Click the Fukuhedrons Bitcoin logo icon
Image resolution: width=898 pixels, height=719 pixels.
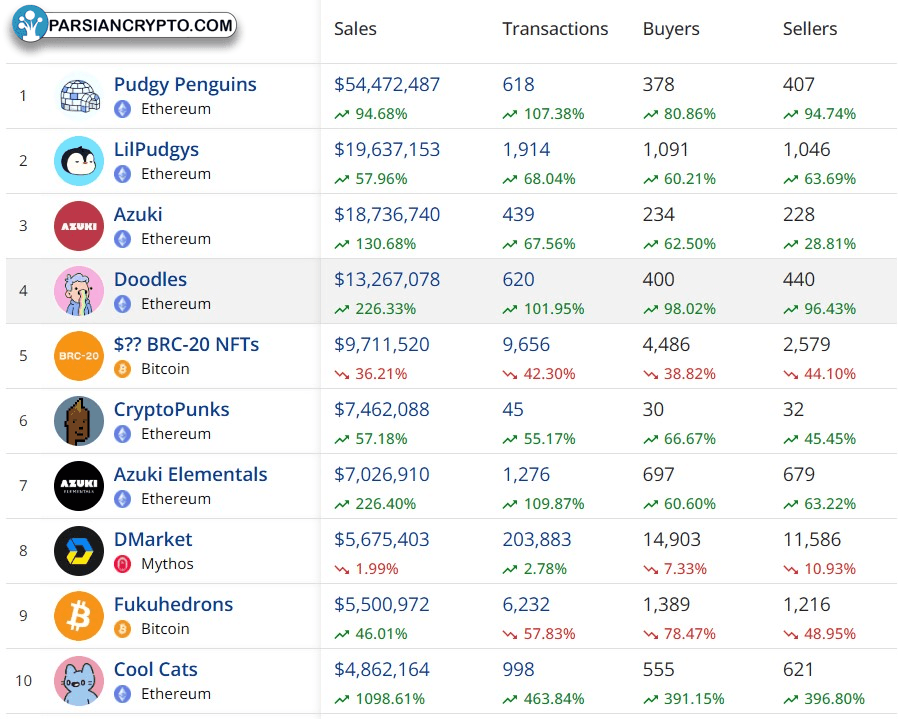[x=79, y=616]
